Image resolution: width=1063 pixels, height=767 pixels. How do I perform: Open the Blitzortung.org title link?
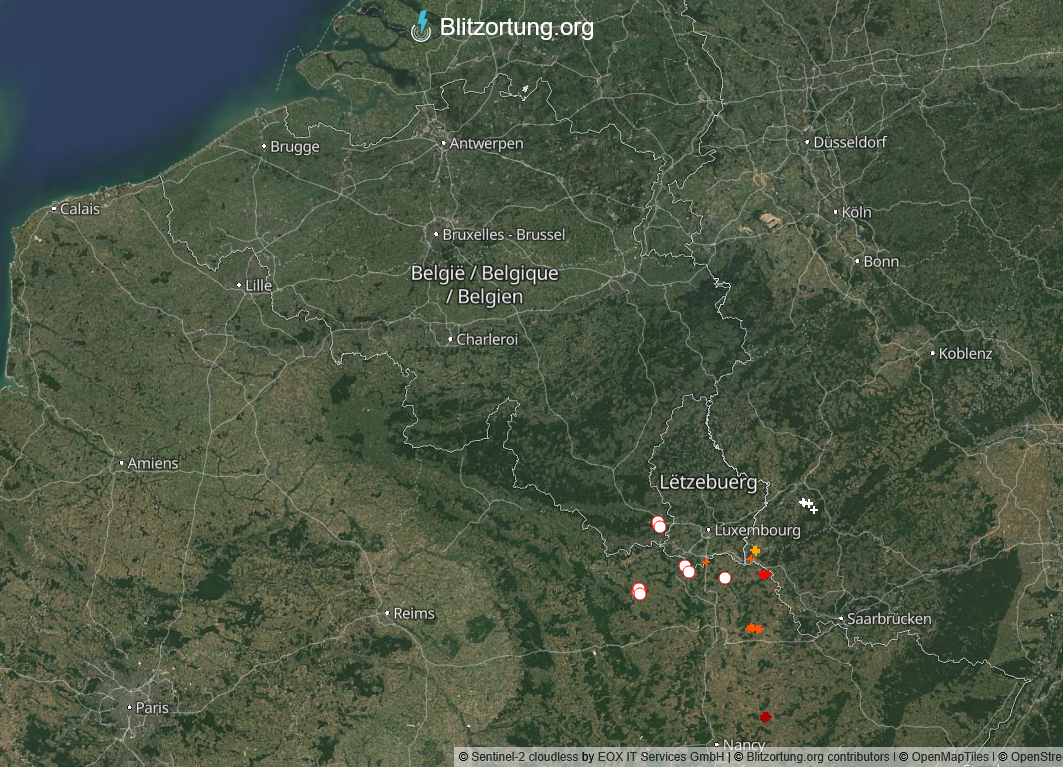pos(517,27)
